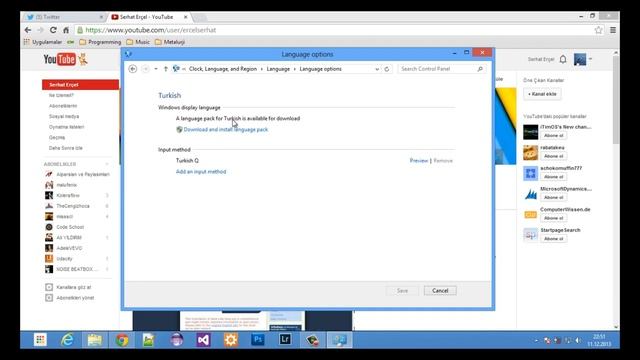The width and height of the screenshot is (640, 360).
Task: Open the orange gear app on taskbar
Action: [x=231, y=340]
